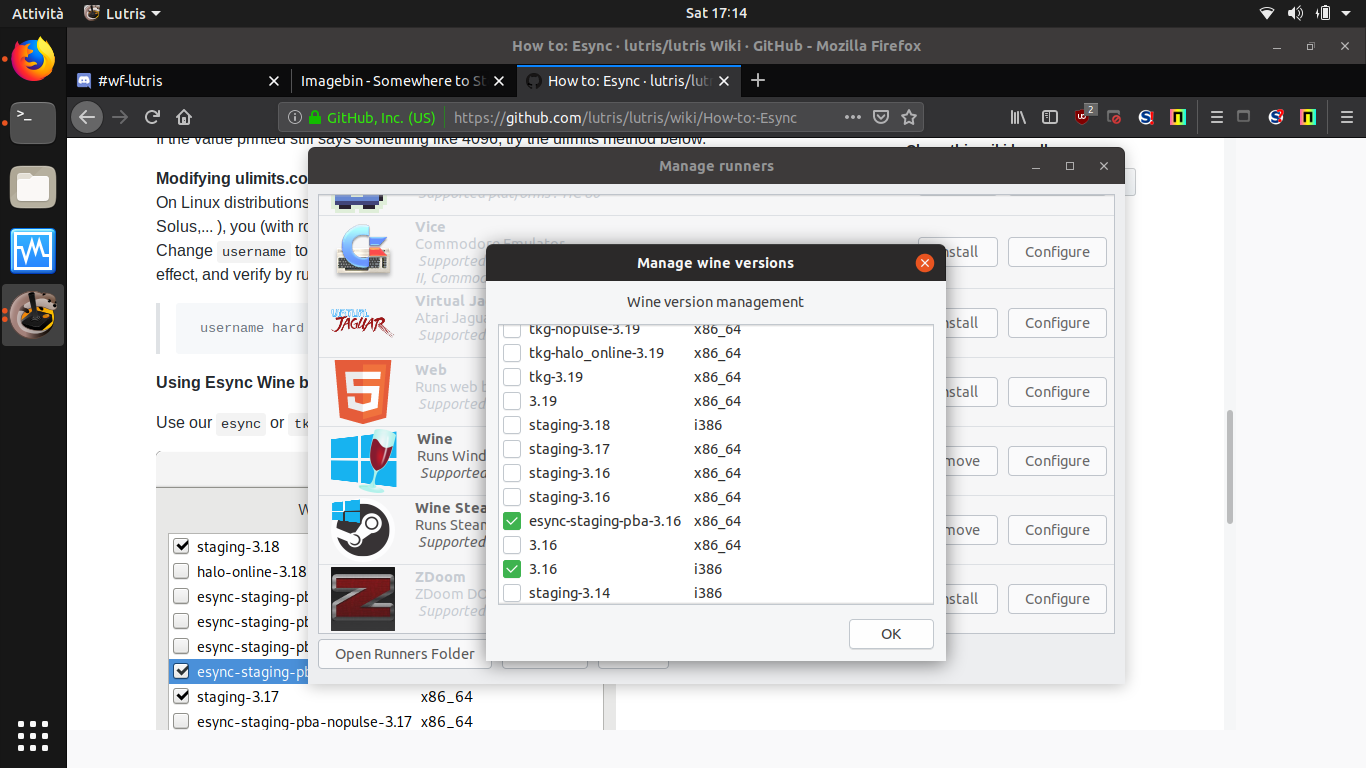This screenshot has height=768, width=1366.
Task: Bookmark this page with the star
Action: 909,117
